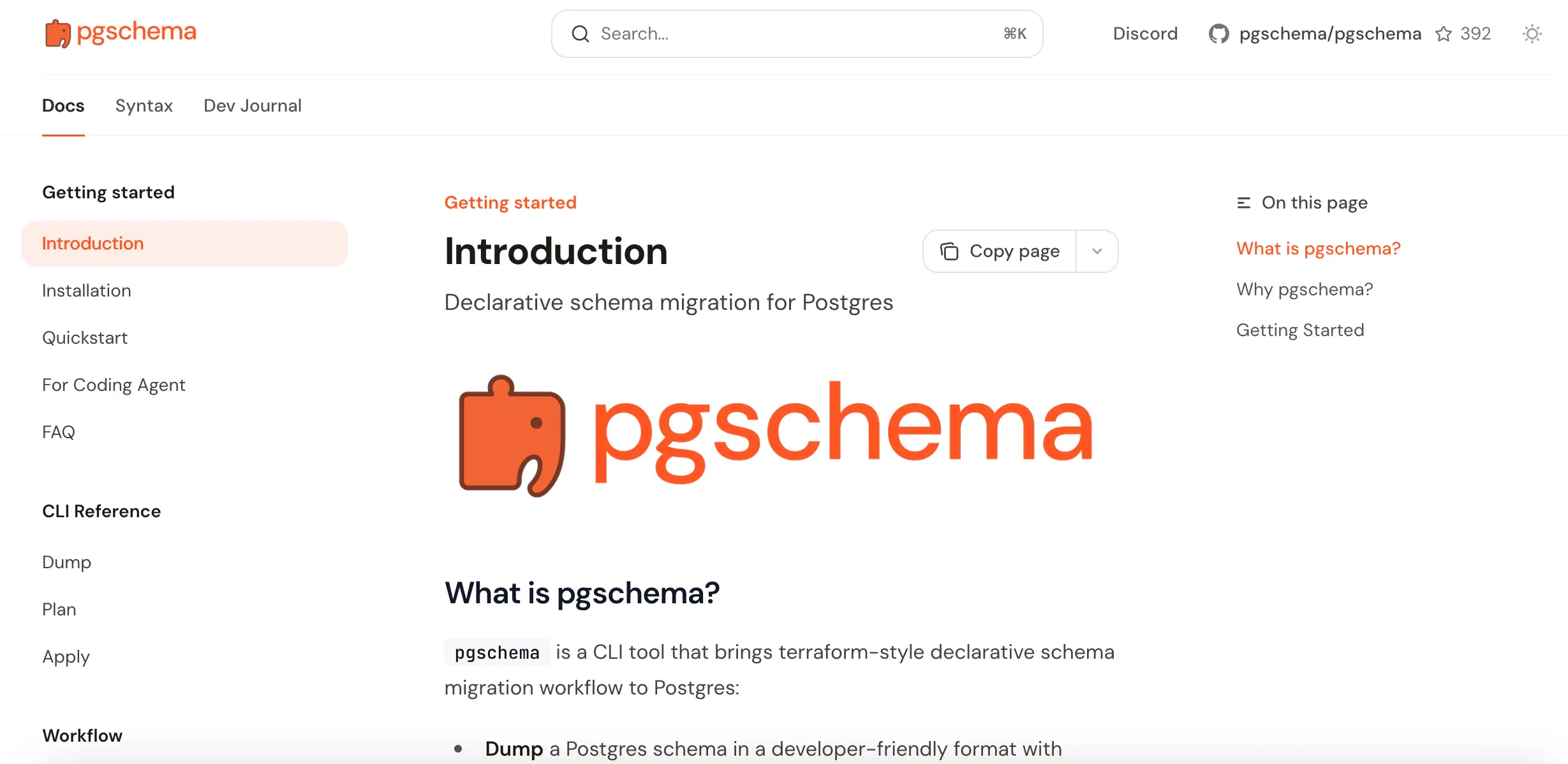Toggle the active Introduction sidebar highlight
Image resolution: width=1568 pixels, height=764 pixels.
(92, 243)
